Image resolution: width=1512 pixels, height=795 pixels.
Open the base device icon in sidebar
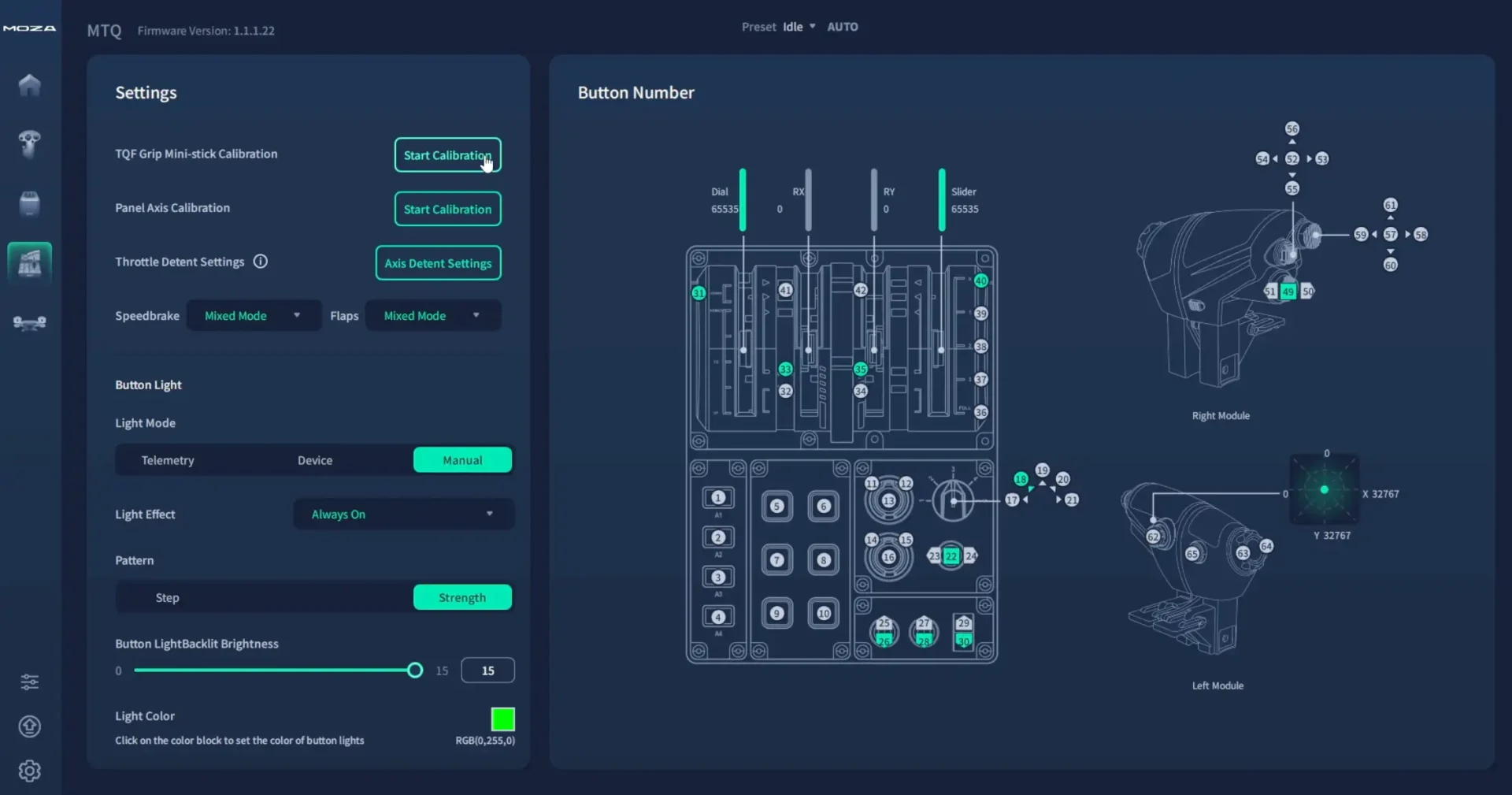pos(29,203)
